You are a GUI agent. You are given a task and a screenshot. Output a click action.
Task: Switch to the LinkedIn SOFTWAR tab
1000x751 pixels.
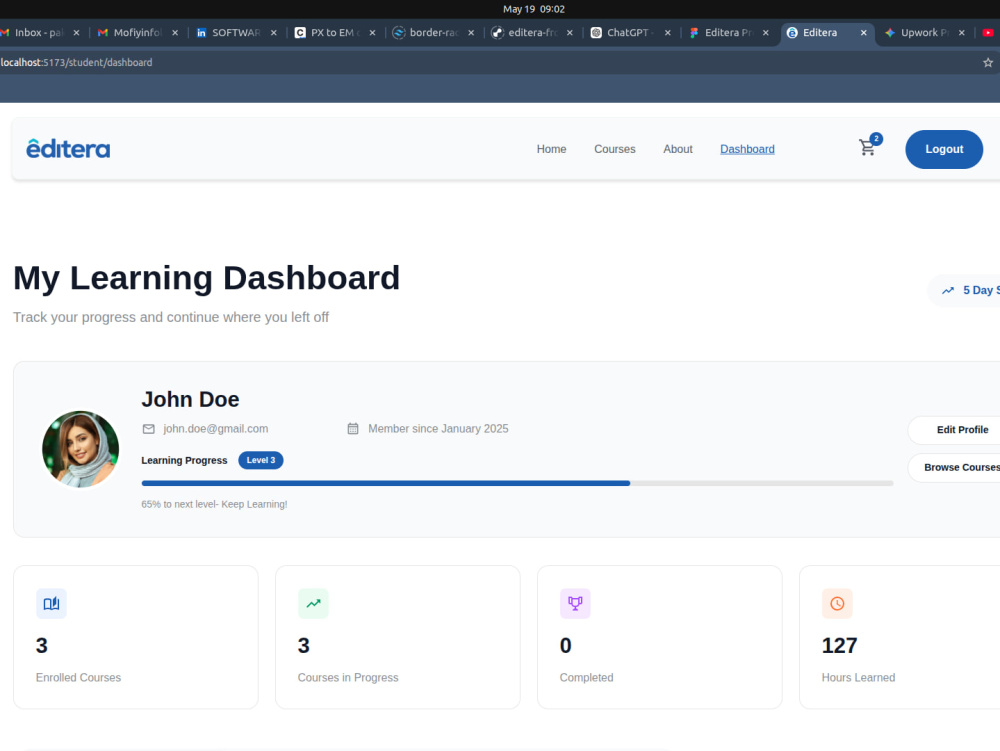237,33
